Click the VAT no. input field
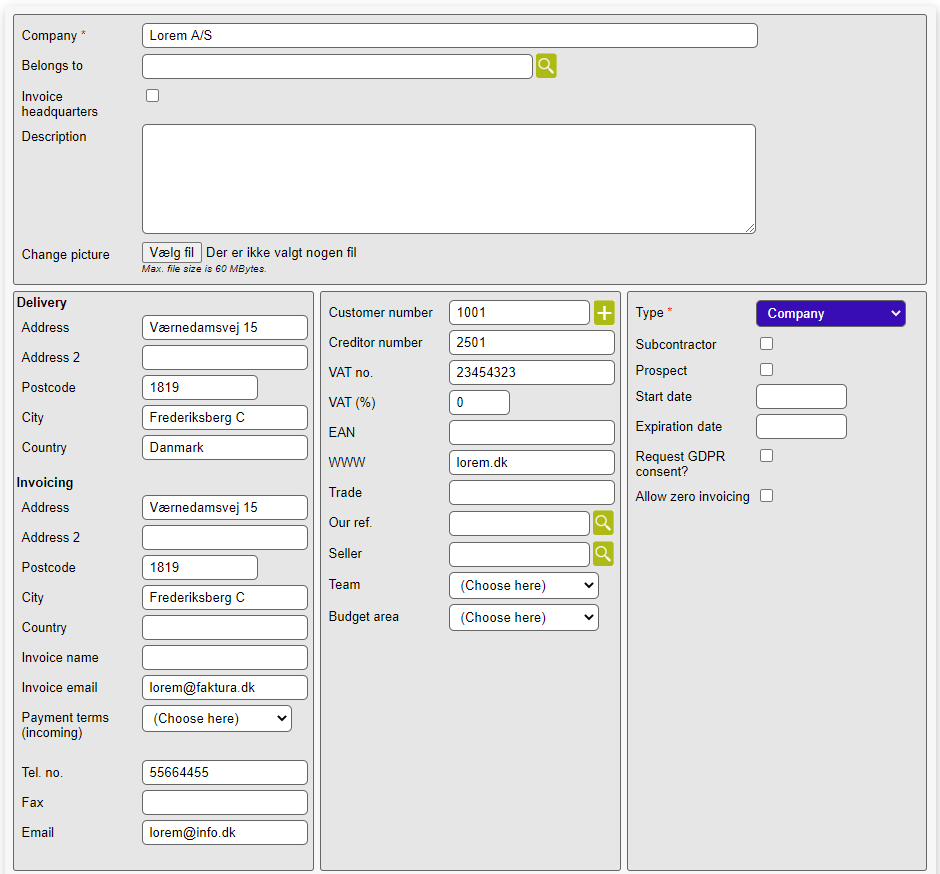 coord(531,373)
